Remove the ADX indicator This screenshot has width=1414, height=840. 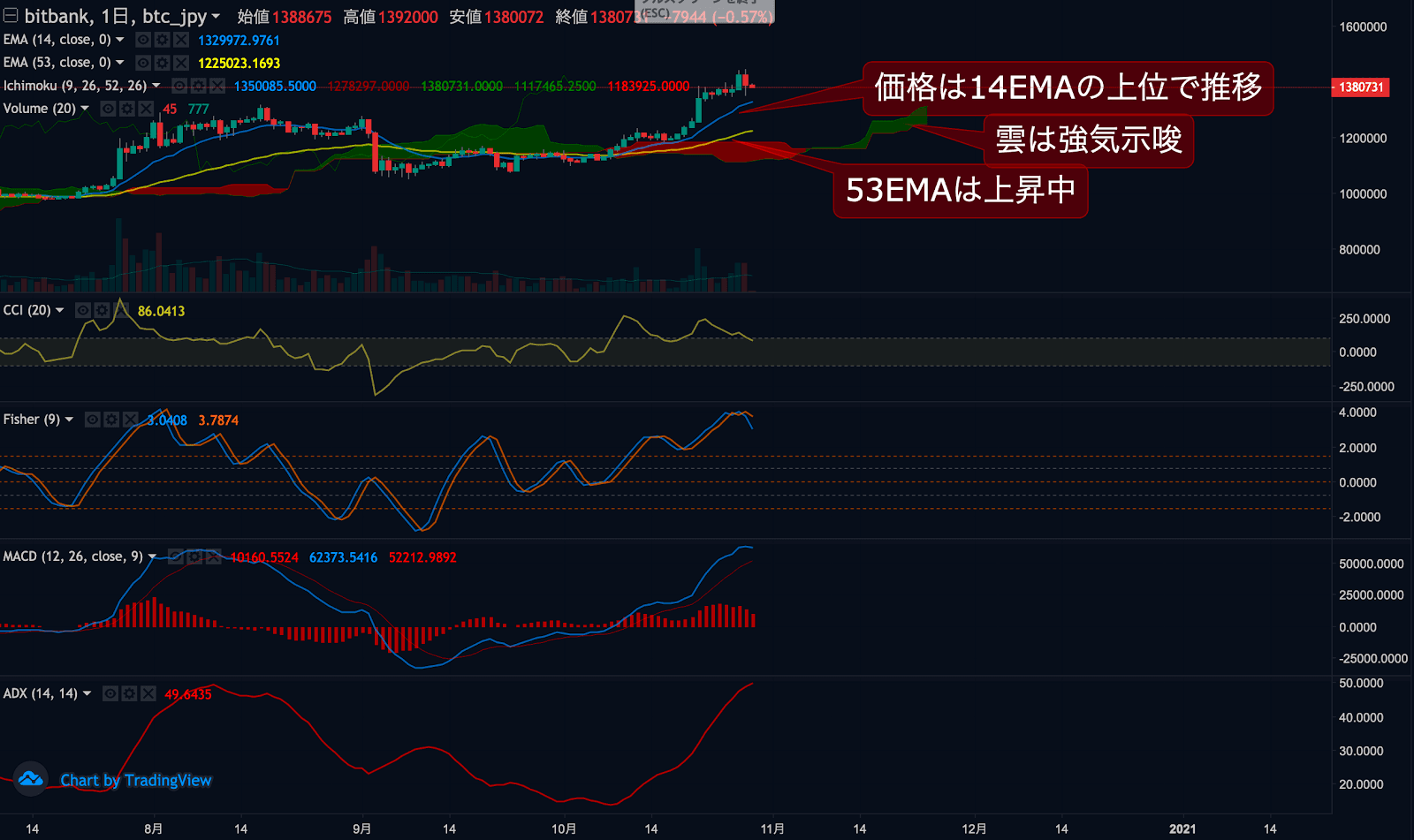click(148, 693)
